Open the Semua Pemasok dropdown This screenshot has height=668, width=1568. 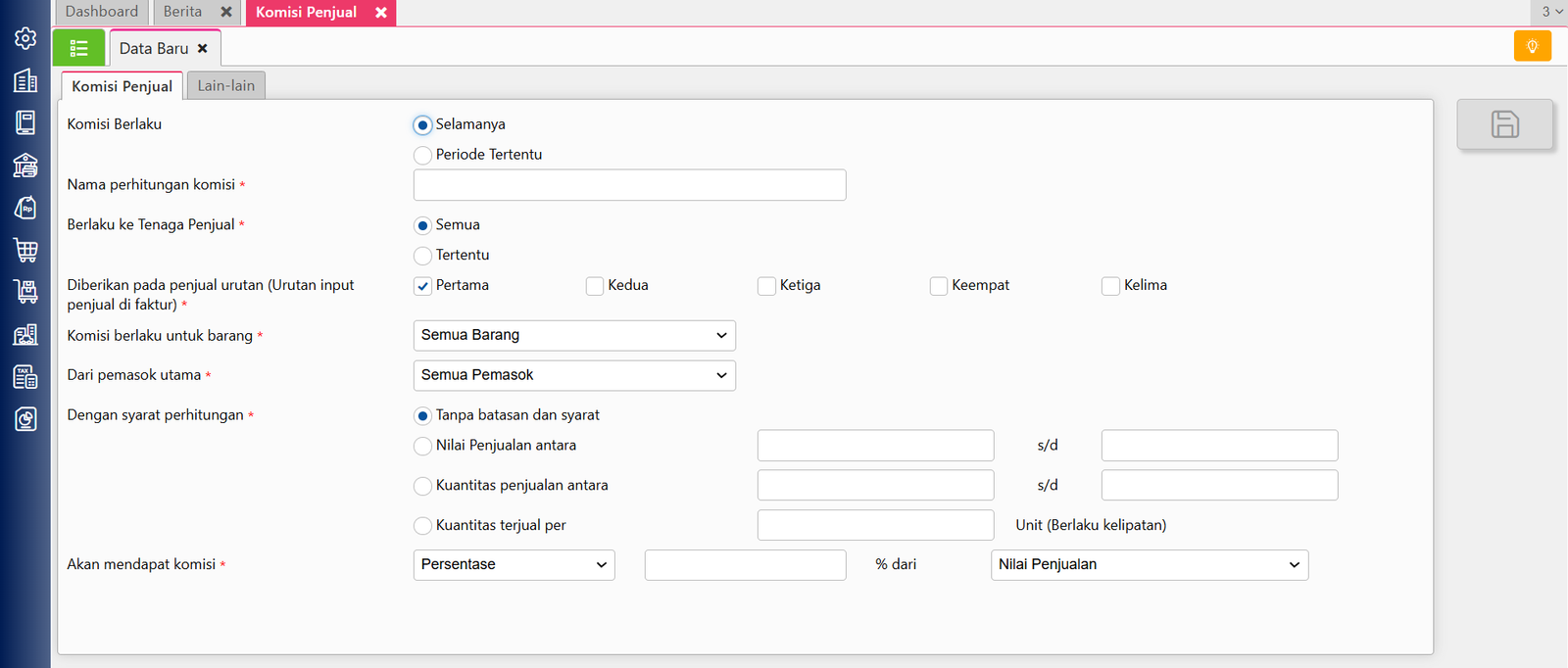click(x=574, y=375)
